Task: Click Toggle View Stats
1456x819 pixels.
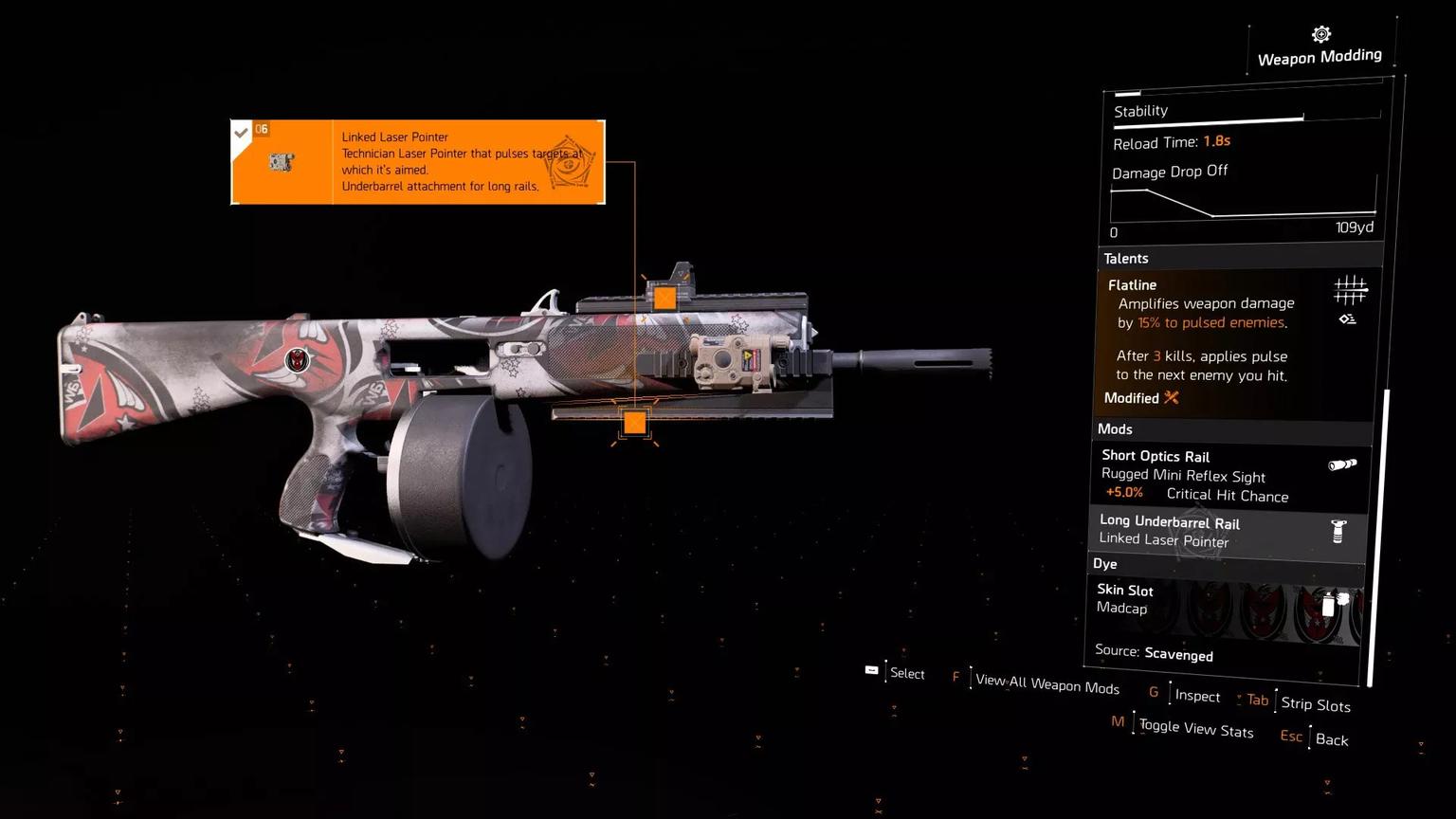Action: 1196,728
